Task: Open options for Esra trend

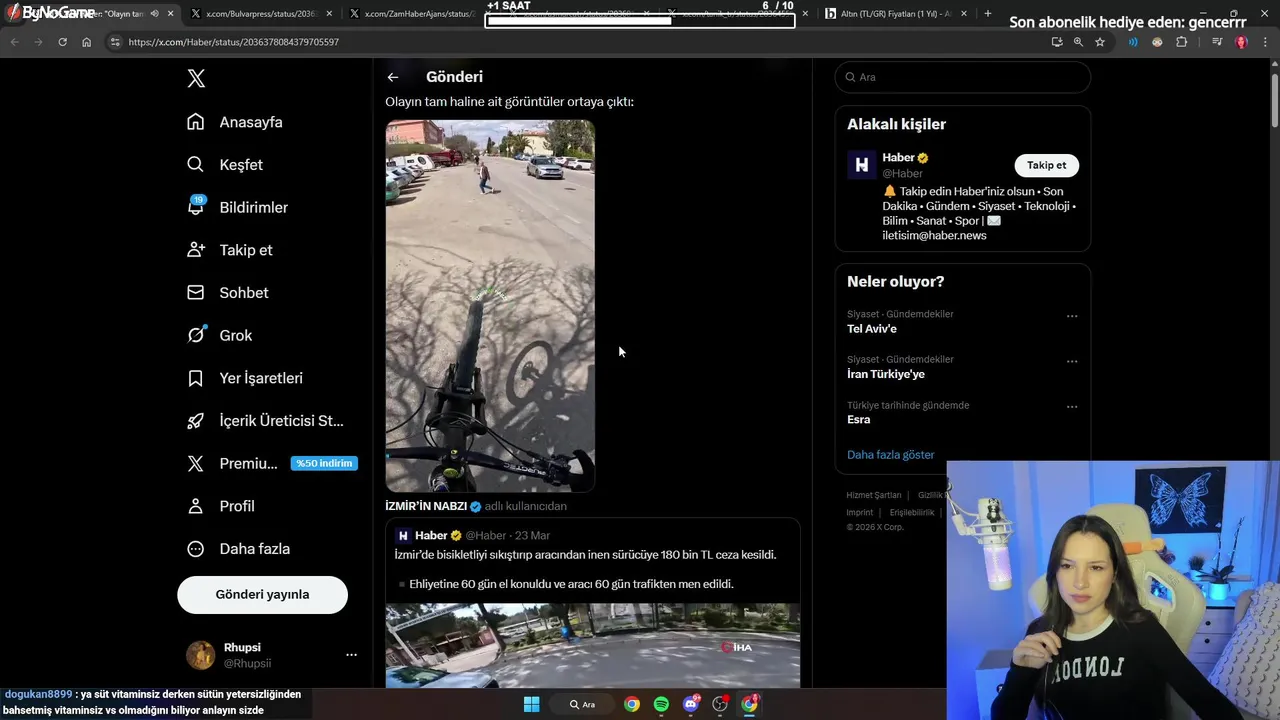Action: coord(1072,407)
